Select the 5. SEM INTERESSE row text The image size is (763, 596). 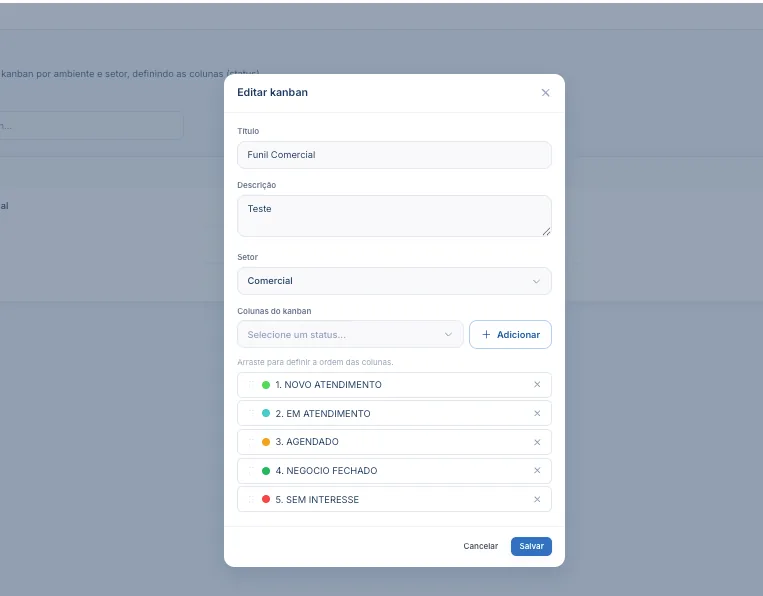pyautogui.click(x=317, y=499)
